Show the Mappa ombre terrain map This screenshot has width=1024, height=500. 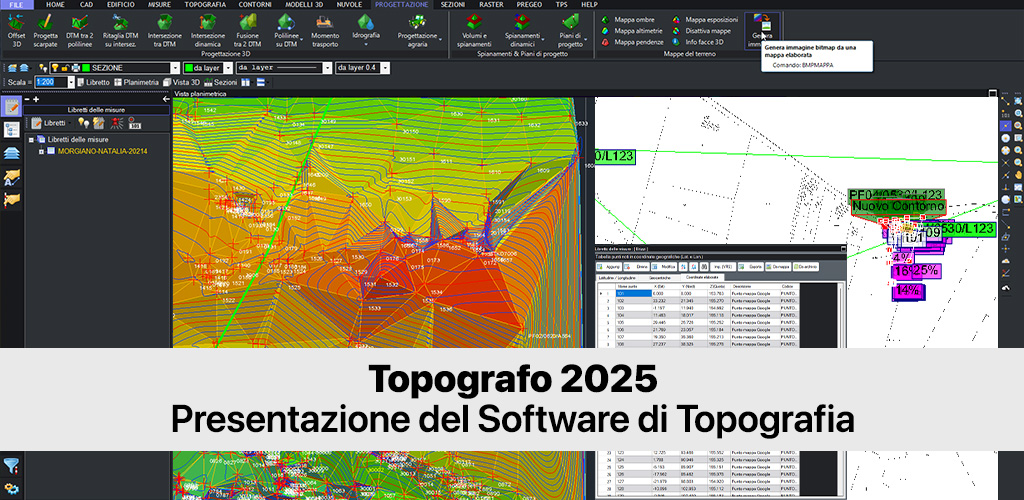627,20
